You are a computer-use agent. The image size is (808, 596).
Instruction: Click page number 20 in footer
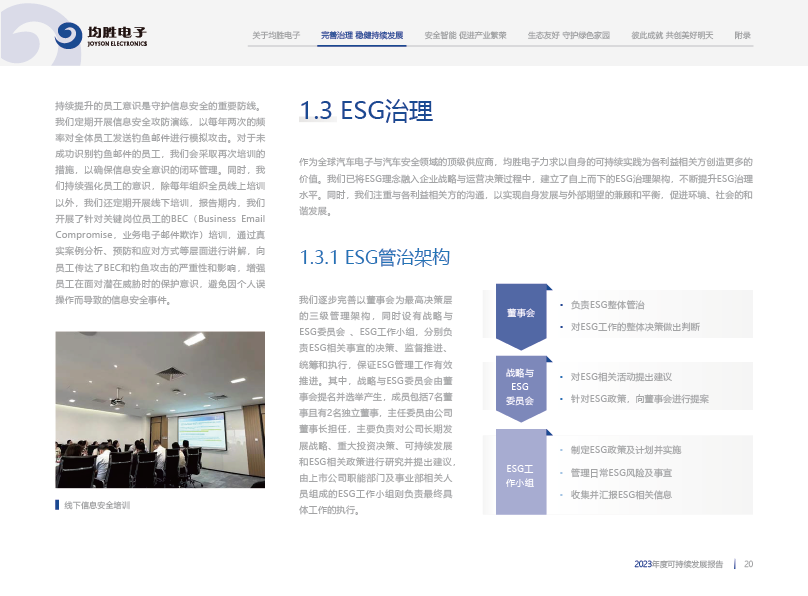click(x=748, y=564)
